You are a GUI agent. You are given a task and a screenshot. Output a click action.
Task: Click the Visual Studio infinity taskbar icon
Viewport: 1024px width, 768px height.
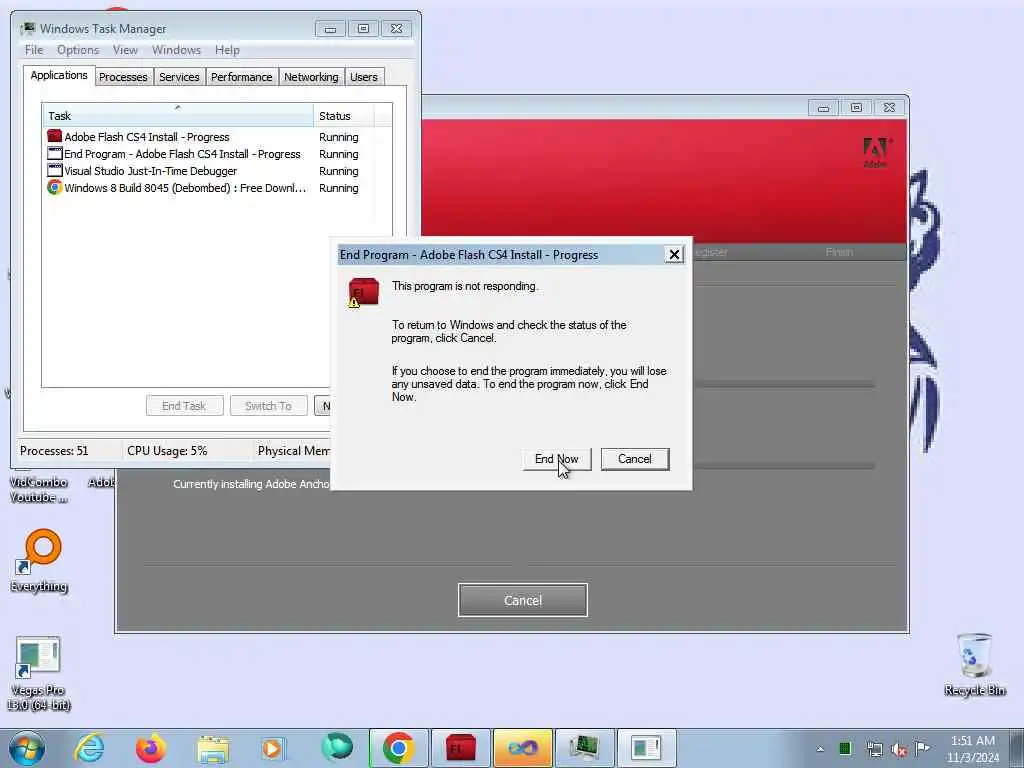coord(522,748)
